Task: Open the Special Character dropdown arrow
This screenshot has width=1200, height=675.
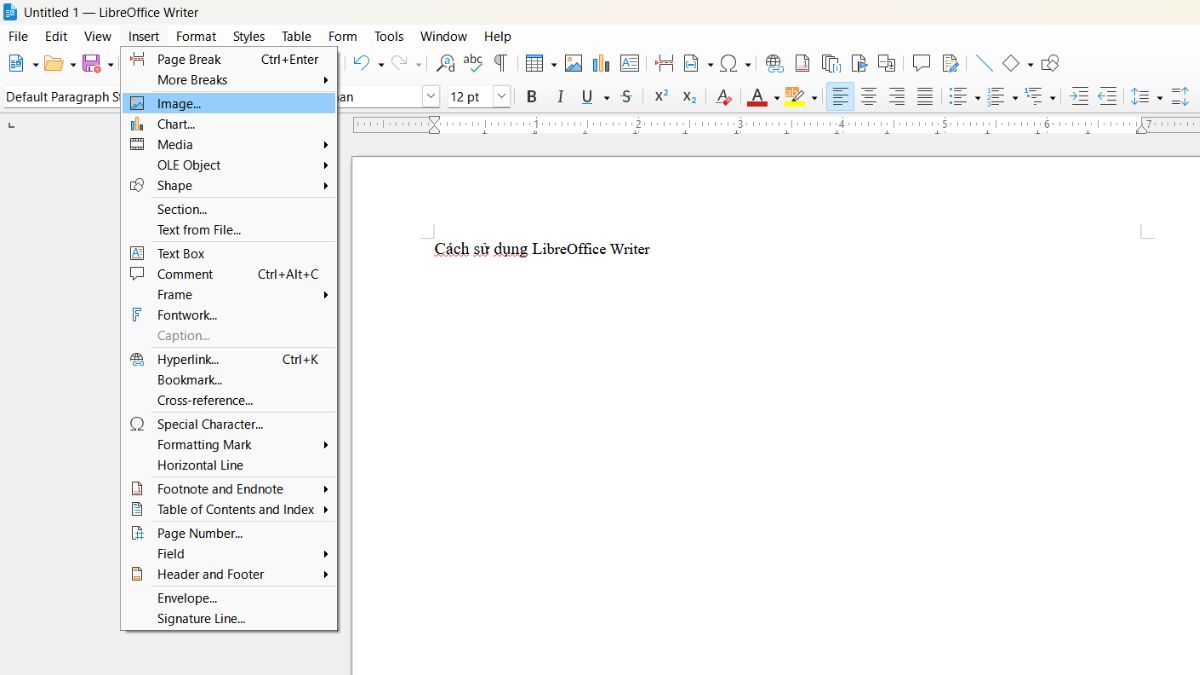Action: pos(747,64)
